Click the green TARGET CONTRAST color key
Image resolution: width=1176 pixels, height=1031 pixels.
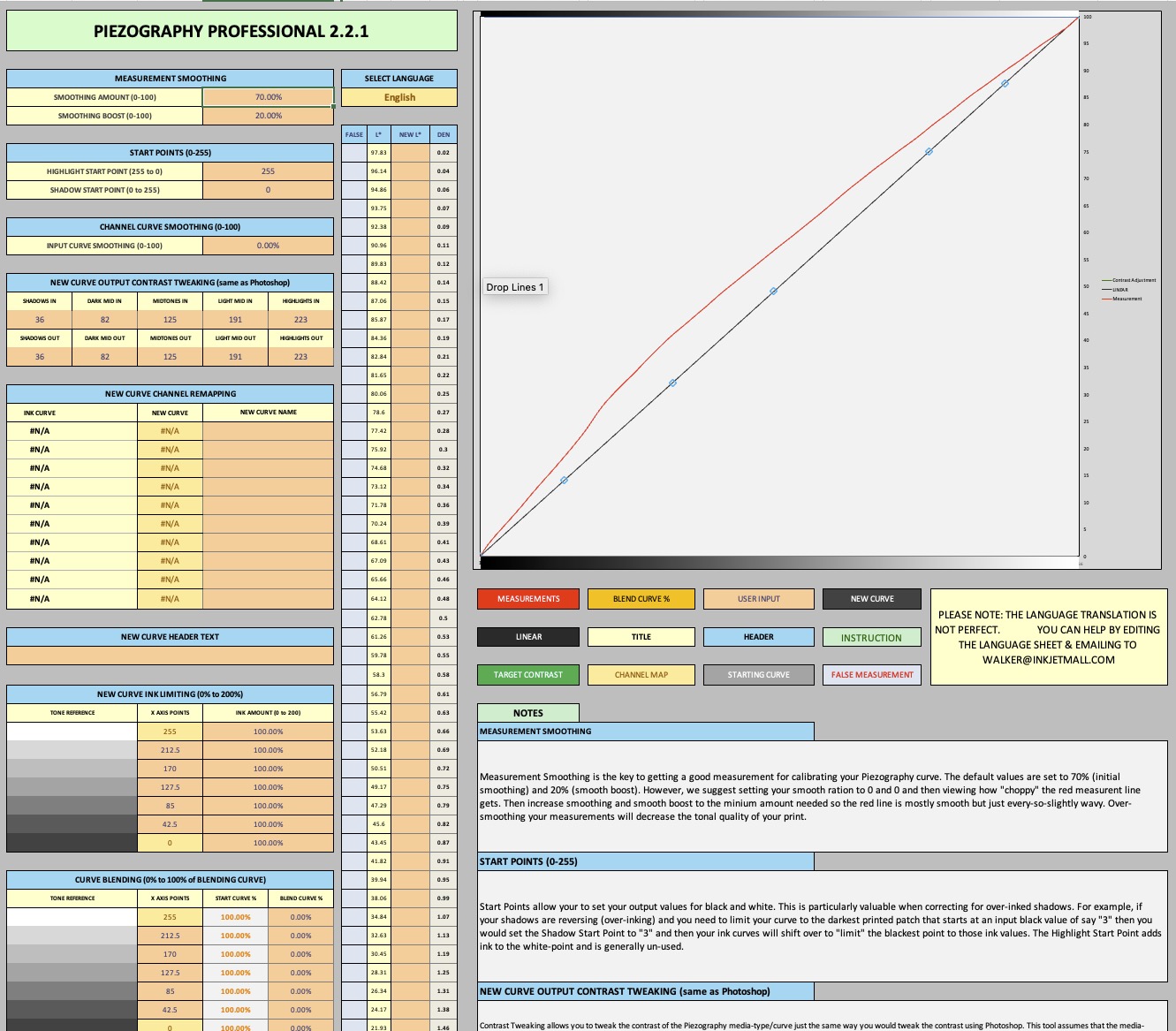click(528, 675)
